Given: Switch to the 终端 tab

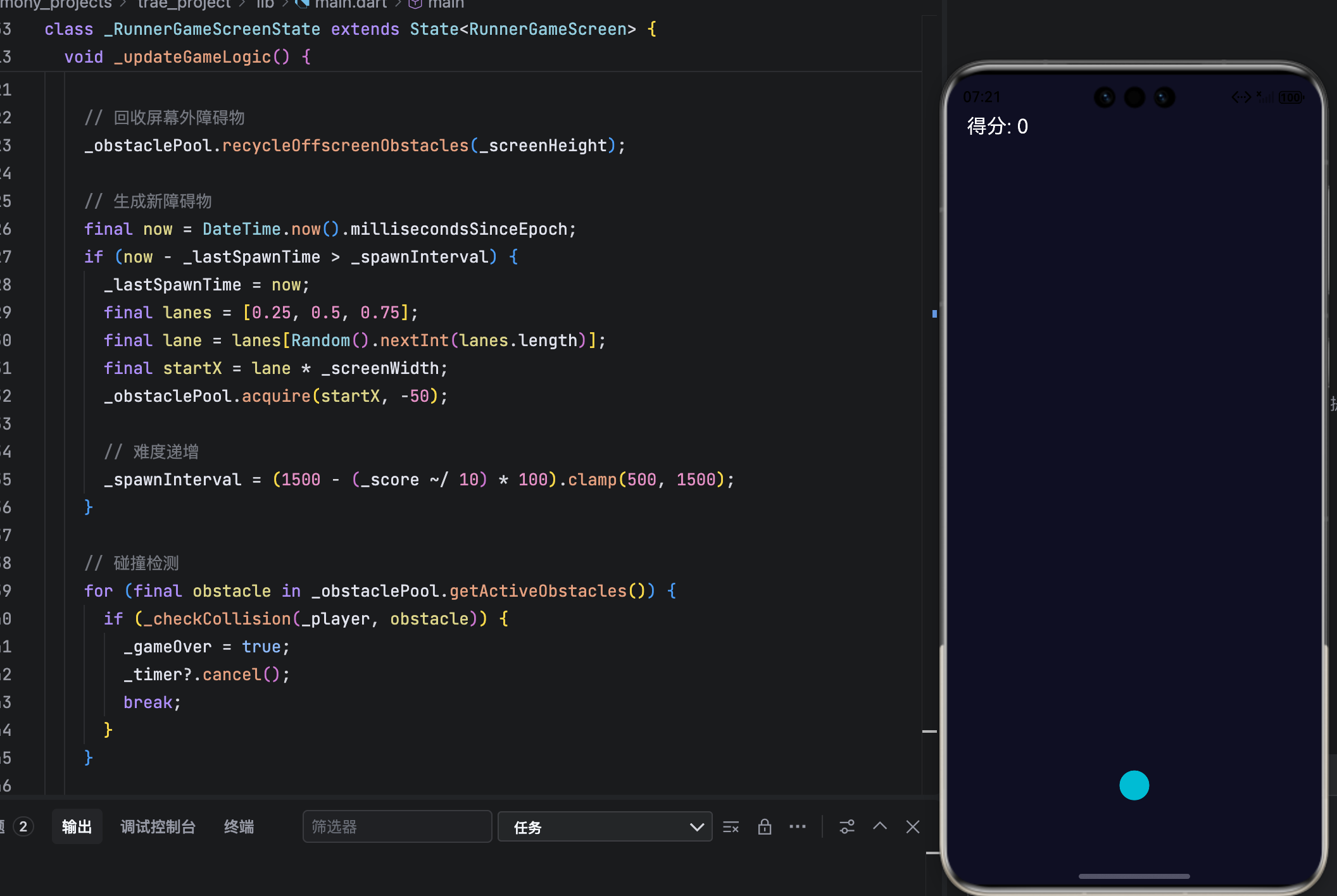Looking at the screenshot, I should point(239,827).
